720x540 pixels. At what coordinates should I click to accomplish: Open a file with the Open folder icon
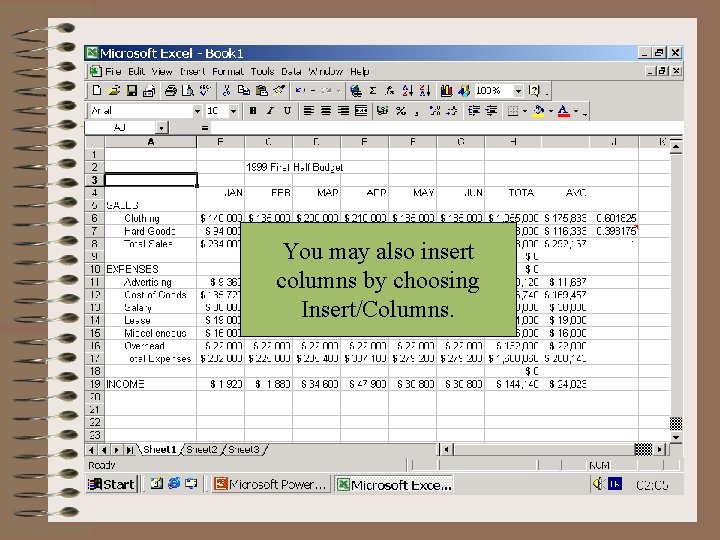point(114,90)
